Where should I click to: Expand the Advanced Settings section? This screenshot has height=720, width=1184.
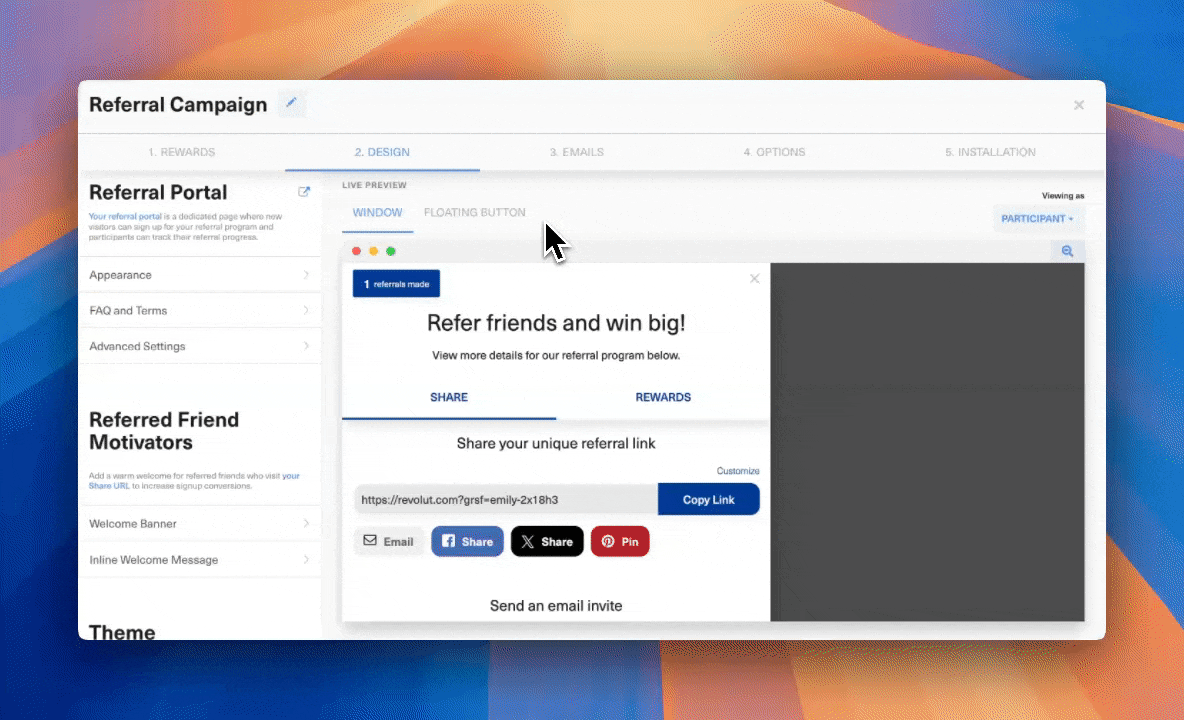click(200, 346)
